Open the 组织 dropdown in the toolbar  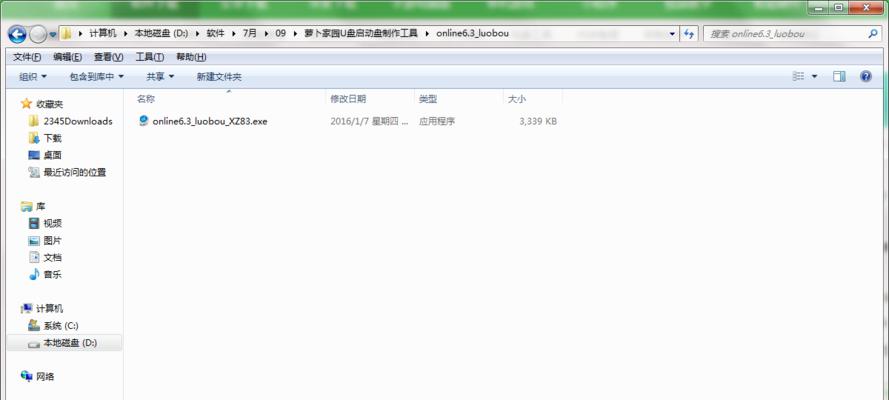click(33, 76)
